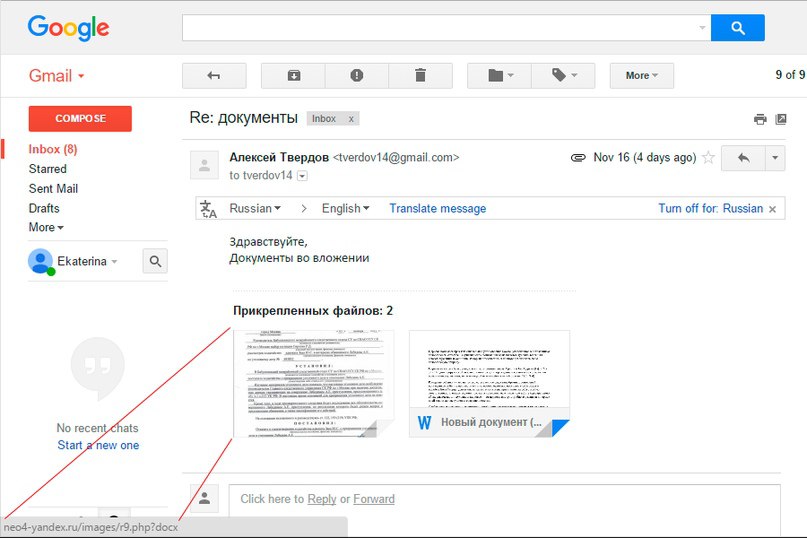This screenshot has height=538, width=807.
Task: Click the attachment paperclip icon
Action: click(578, 158)
